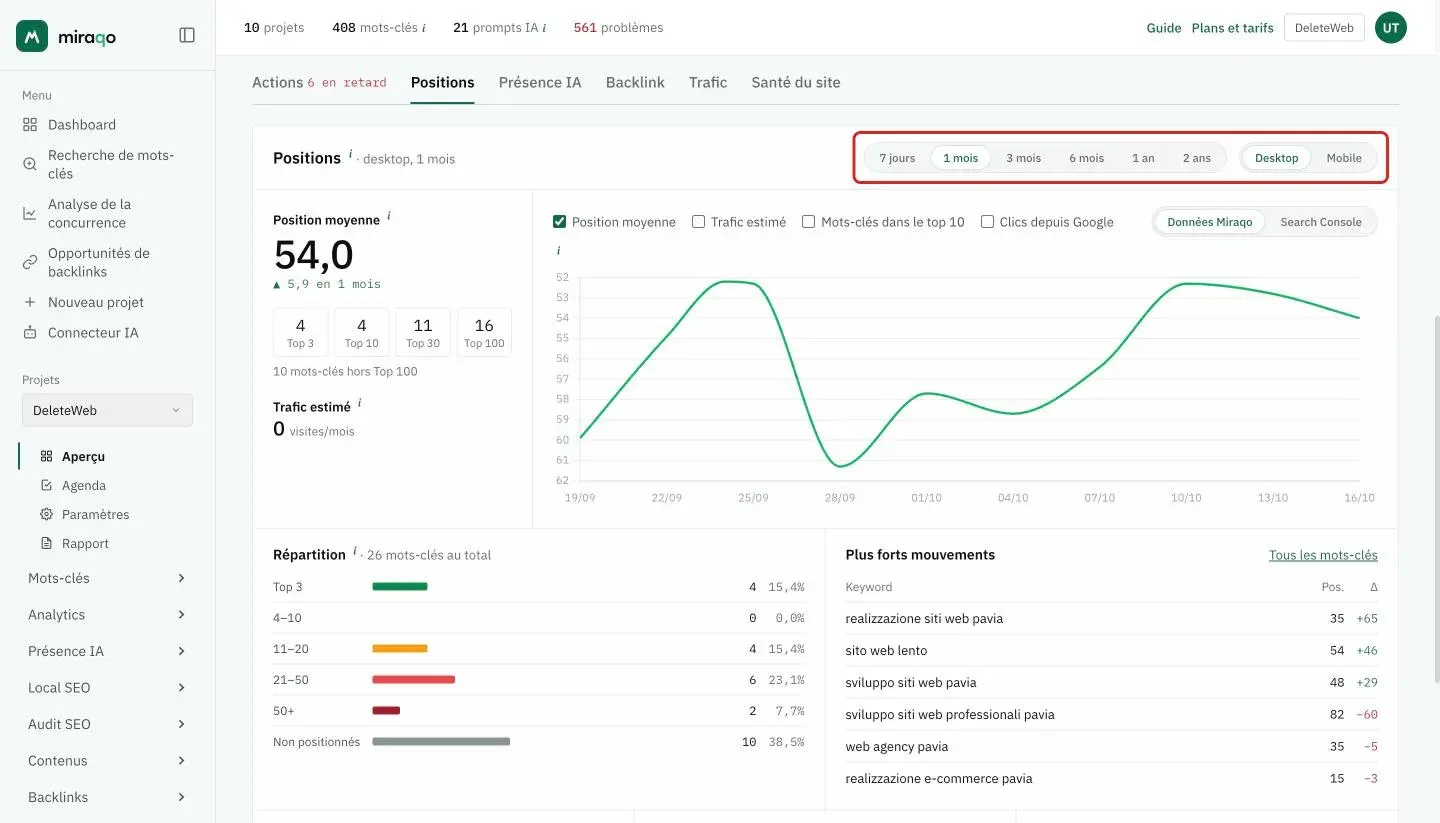Click the Recherche de mots-clés magnifier icon
The width and height of the screenshot is (1440, 823).
point(30,164)
